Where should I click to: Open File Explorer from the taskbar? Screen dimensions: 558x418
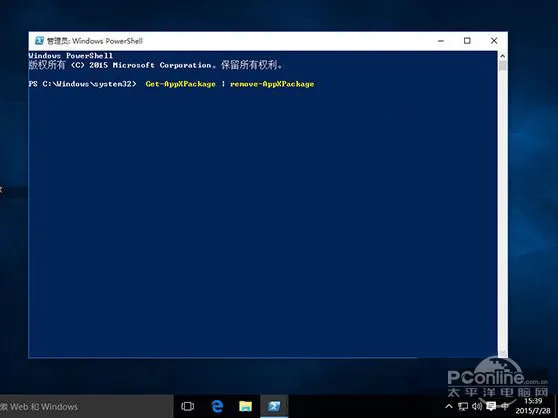coord(246,406)
